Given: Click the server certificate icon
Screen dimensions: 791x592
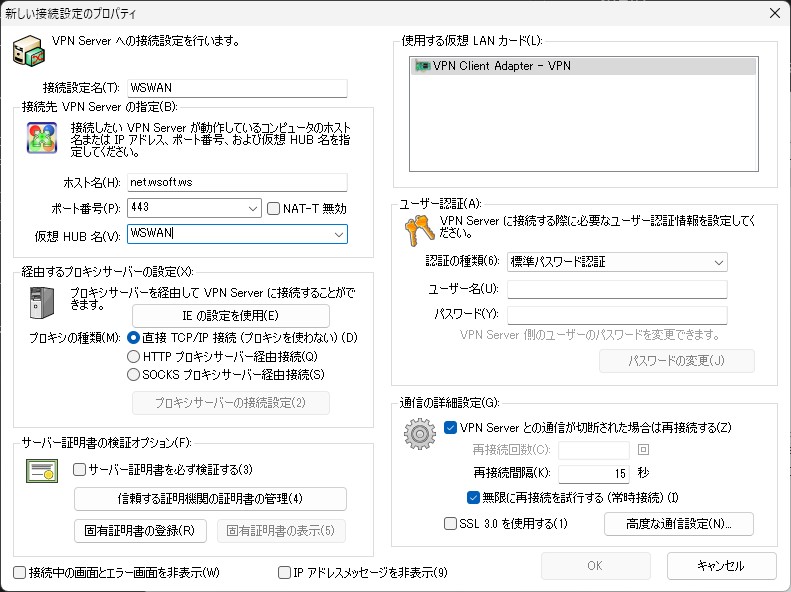Looking at the screenshot, I should (42, 471).
